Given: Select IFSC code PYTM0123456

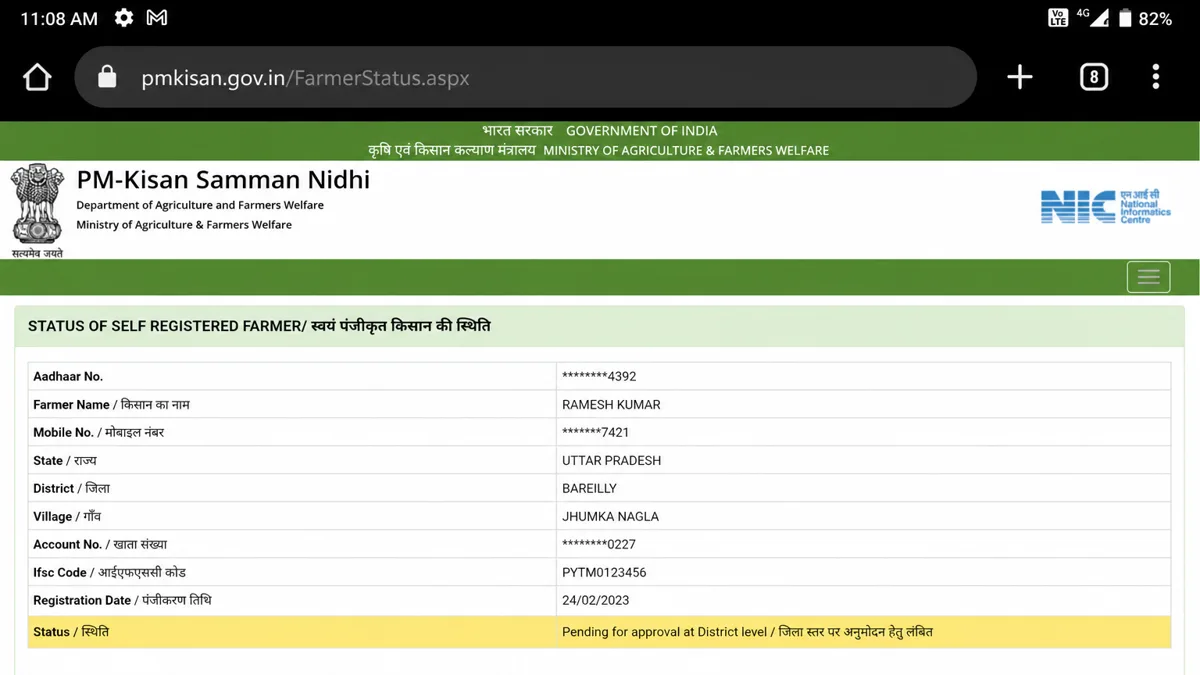Looking at the screenshot, I should point(604,573).
